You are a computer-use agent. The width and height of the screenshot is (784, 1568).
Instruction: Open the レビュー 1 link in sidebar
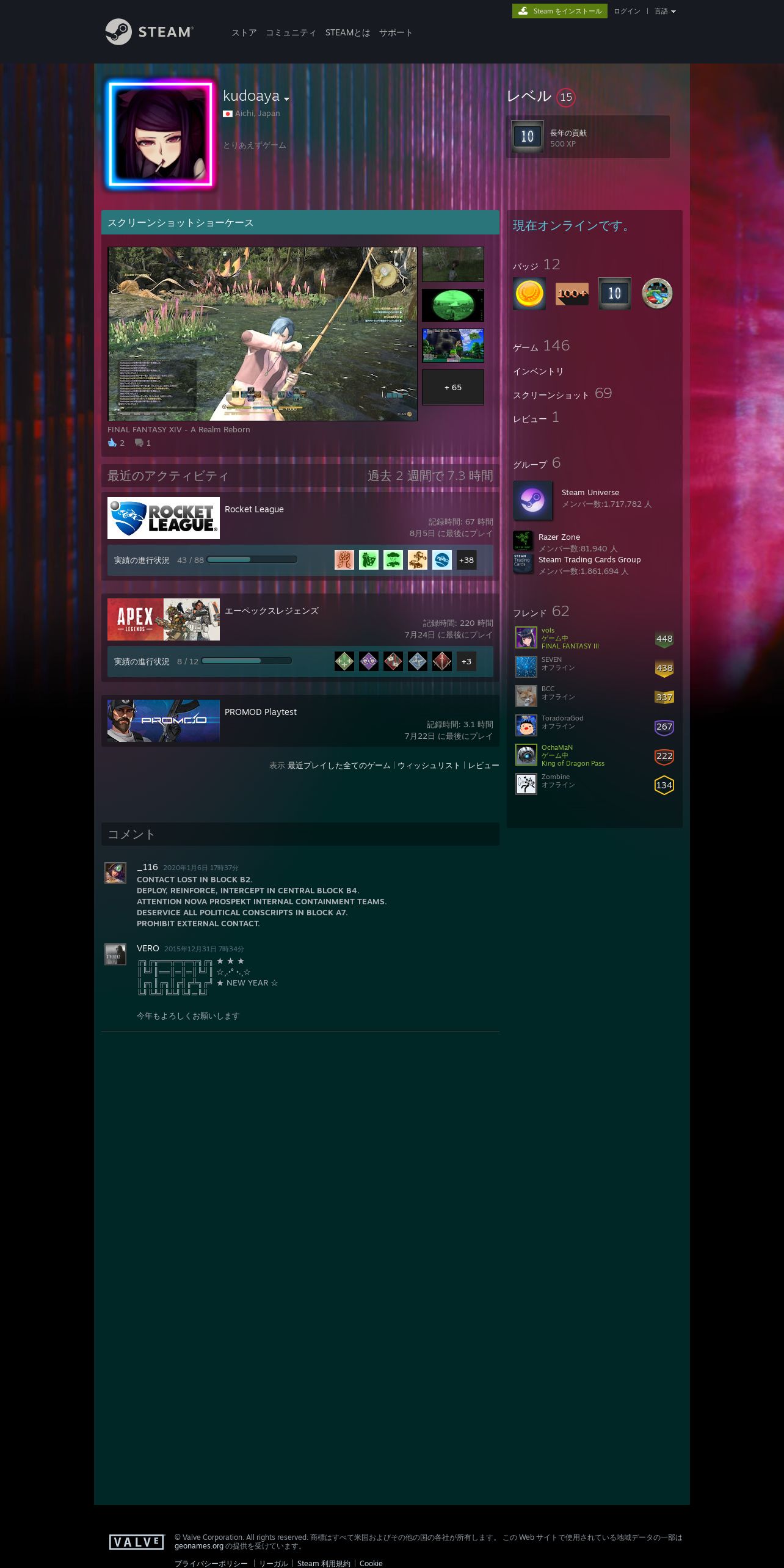(536, 418)
